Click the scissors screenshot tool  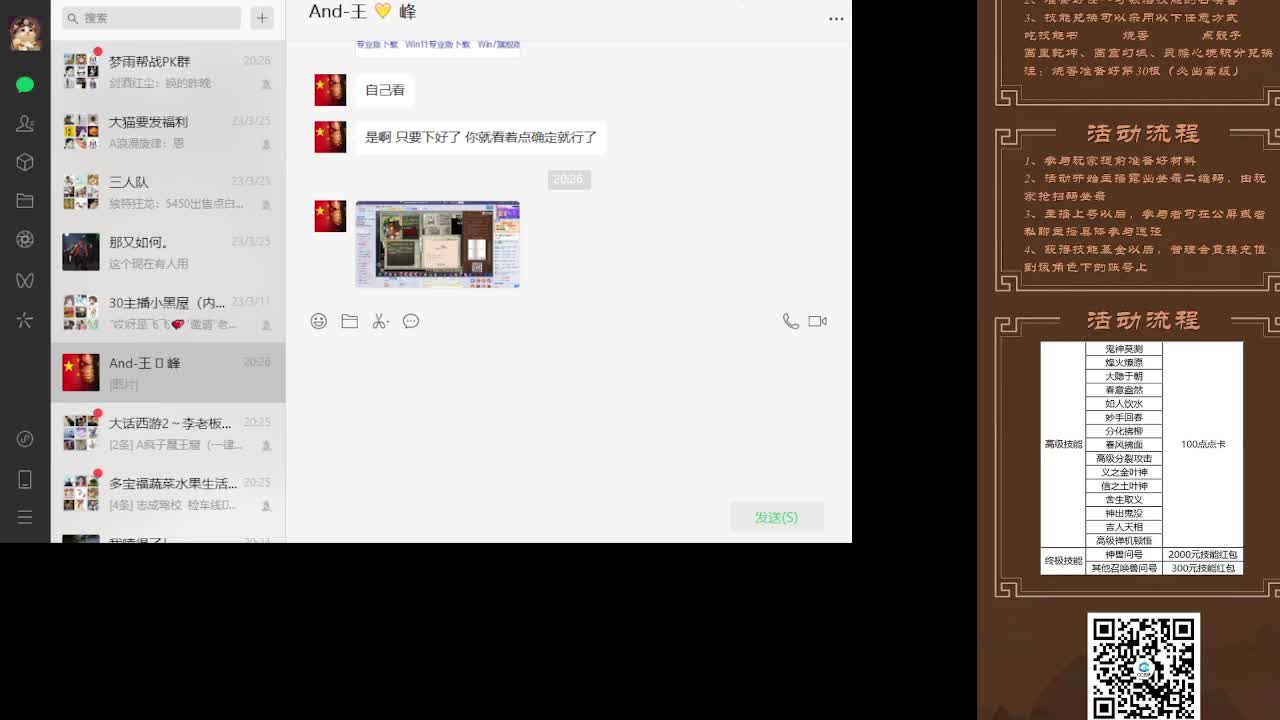click(380, 321)
